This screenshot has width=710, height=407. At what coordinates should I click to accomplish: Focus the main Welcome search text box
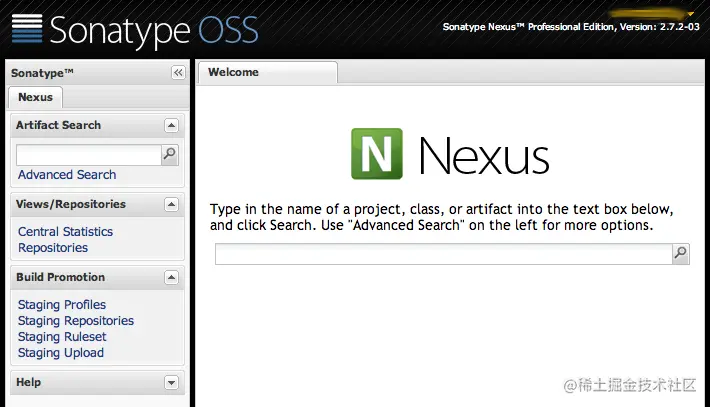pyautogui.click(x=444, y=254)
